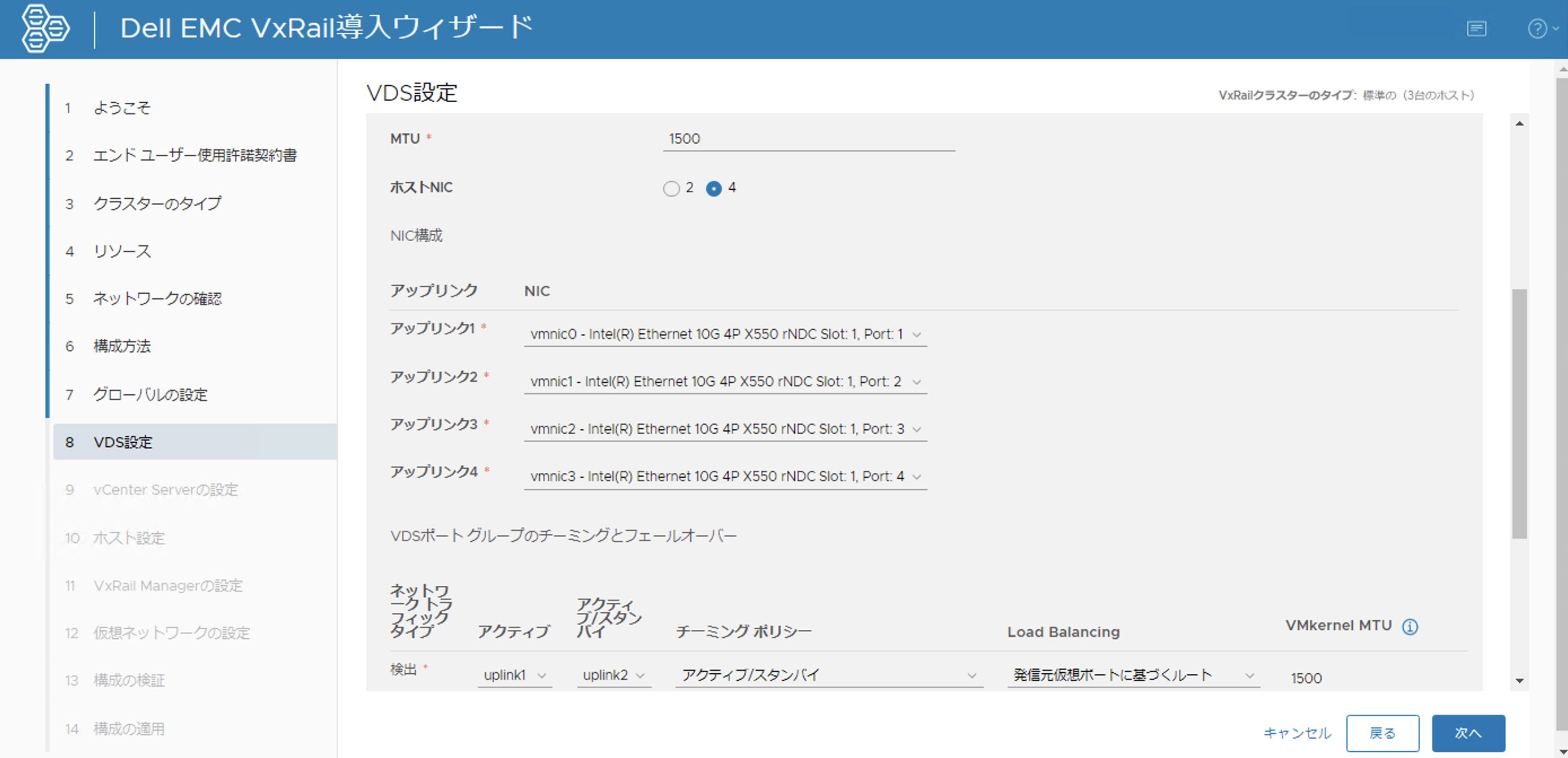Click the MTU input field
Screen dimensions: 1568x758
point(808,139)
